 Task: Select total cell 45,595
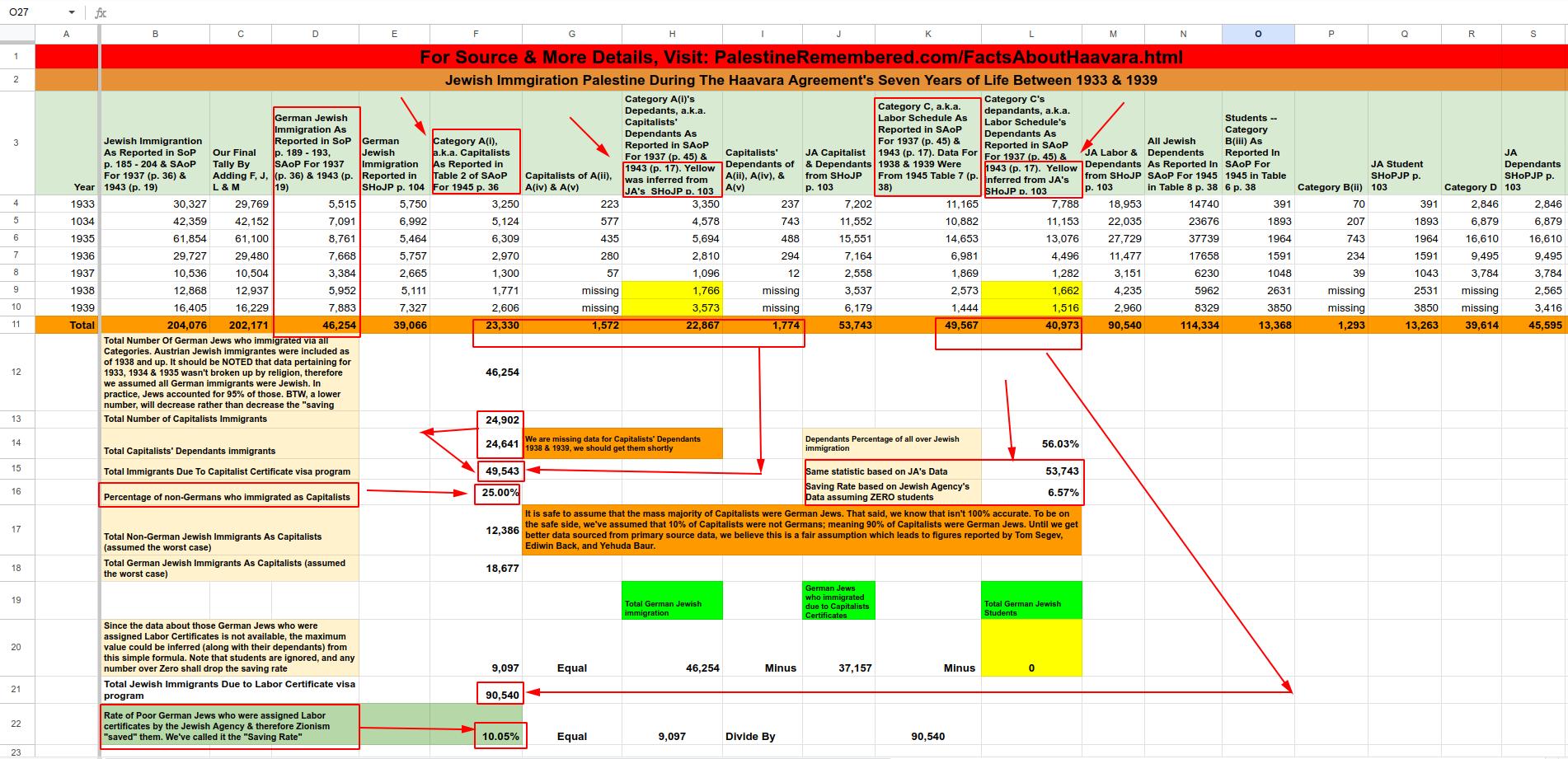[x=1533, y=325]
